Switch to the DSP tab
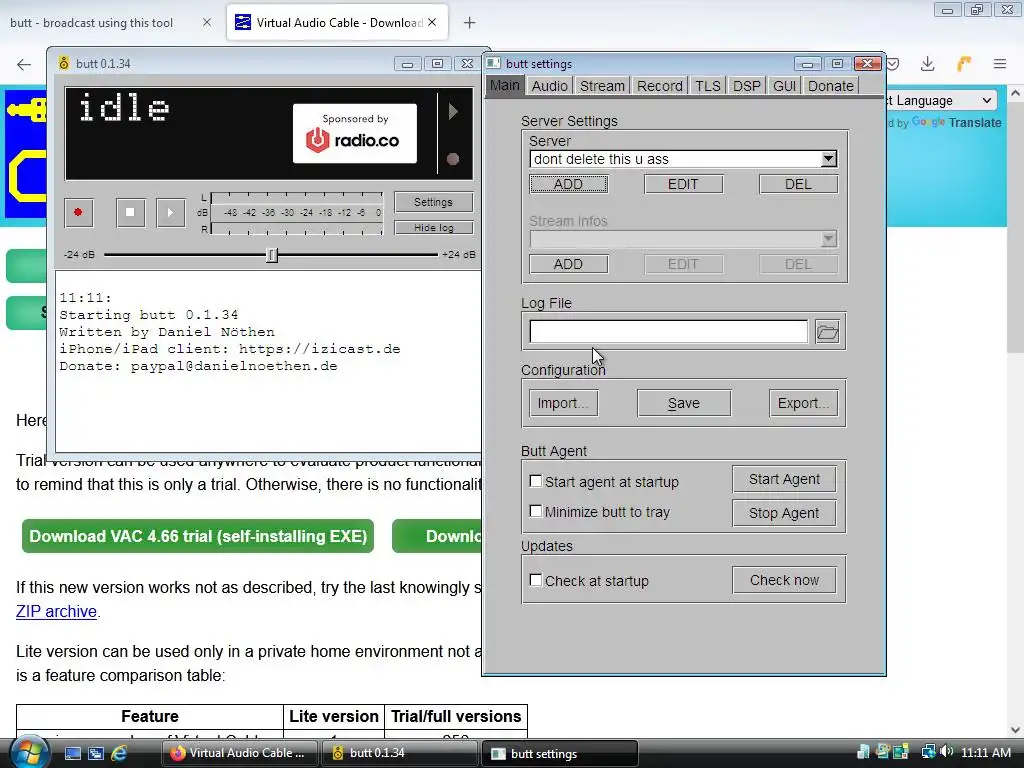 746,86
